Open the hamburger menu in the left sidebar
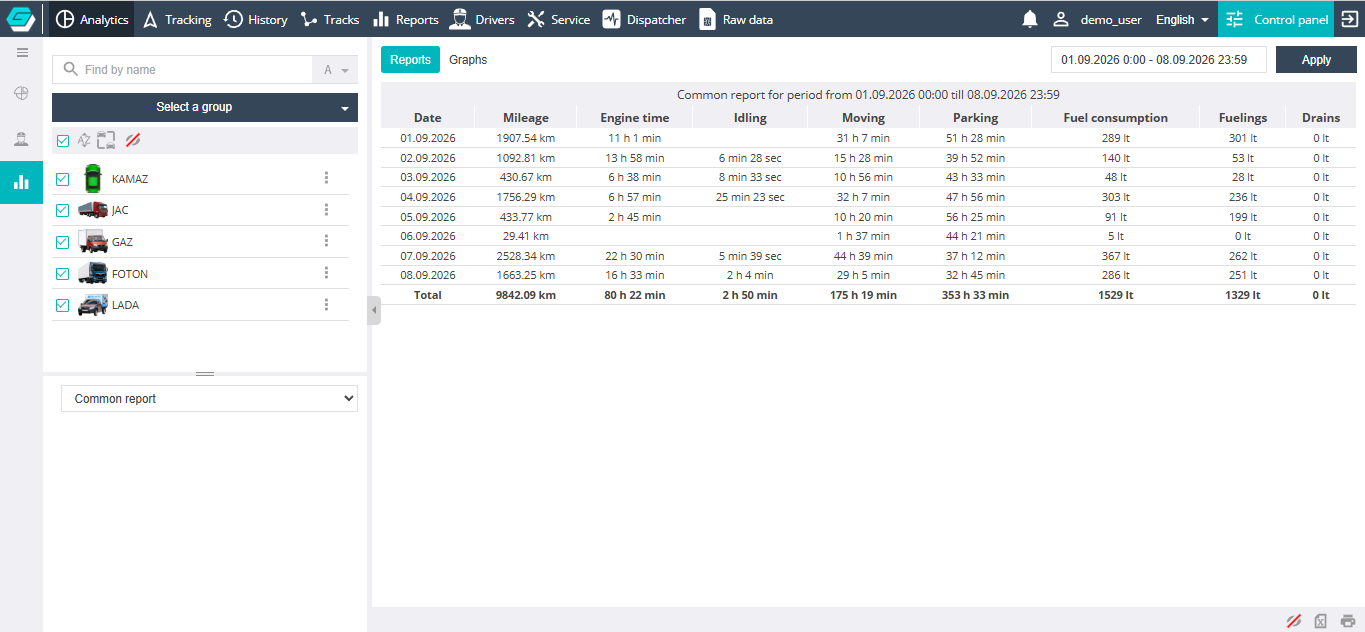Screen dimensions: 1365x632 (22, 53)
